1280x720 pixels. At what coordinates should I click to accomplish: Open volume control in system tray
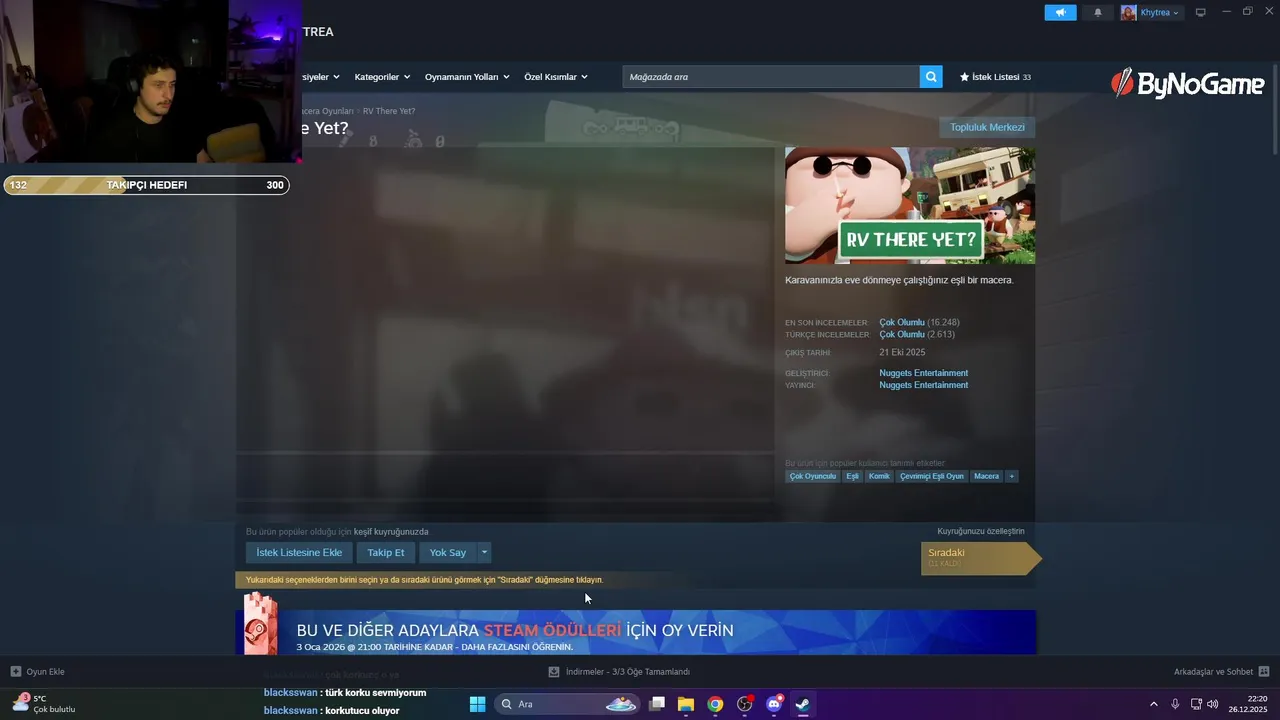pyautogui.click(x=1213, y=704)
